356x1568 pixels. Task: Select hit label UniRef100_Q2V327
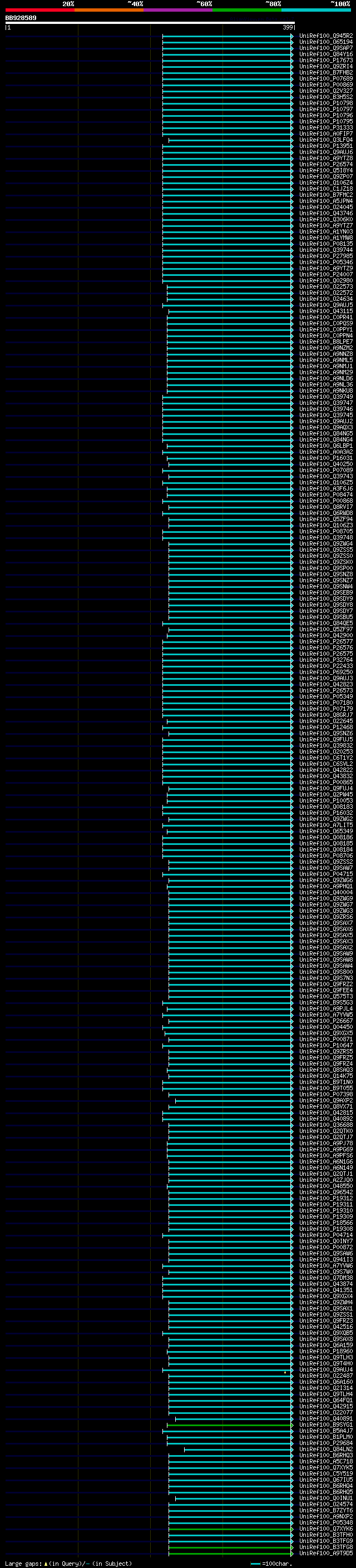[x=325, y=91]
